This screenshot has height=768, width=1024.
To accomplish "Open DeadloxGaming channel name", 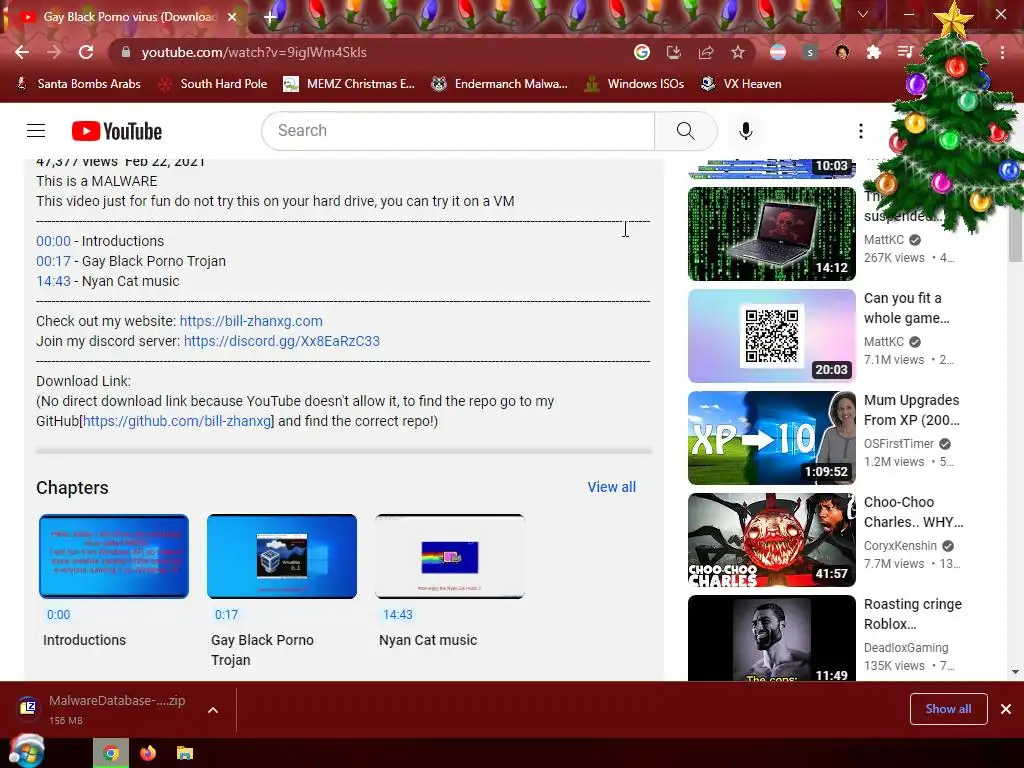I will pyautogui.click(x=906, y=648).
